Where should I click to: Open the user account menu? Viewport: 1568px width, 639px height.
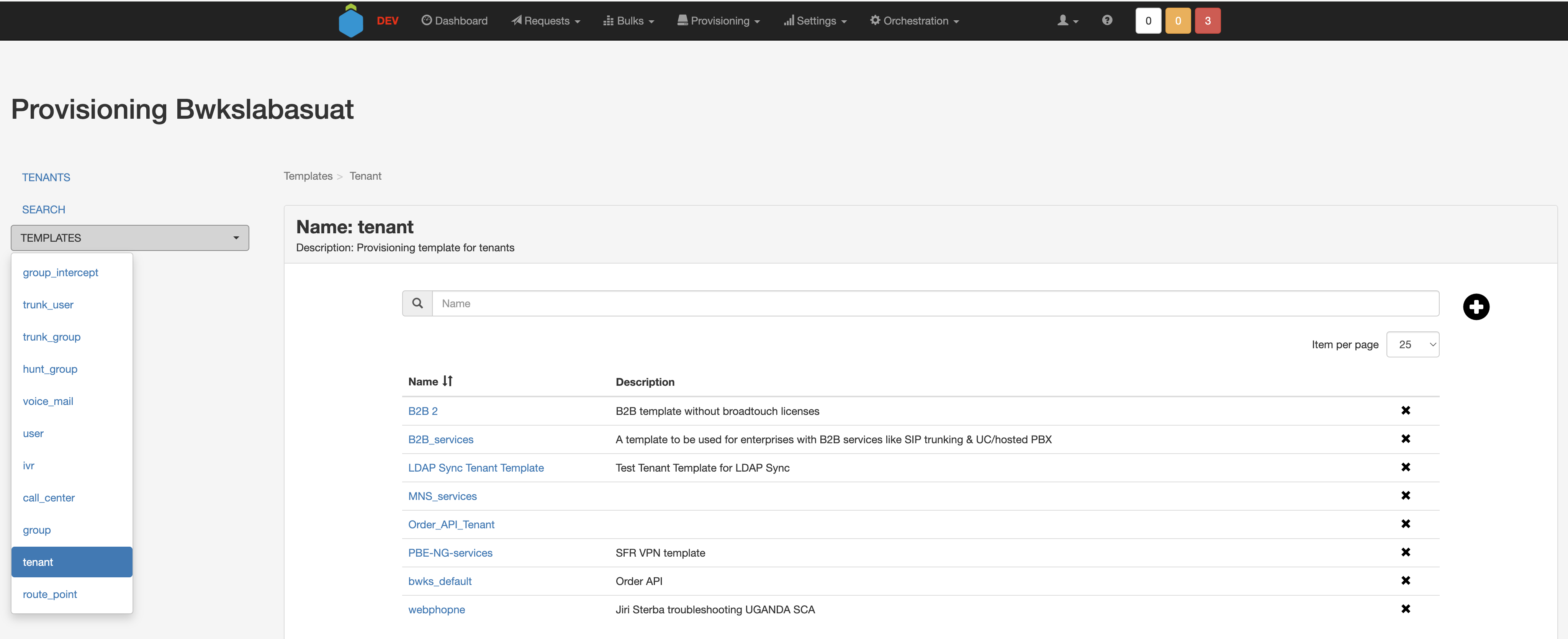tap(1068, 21)
